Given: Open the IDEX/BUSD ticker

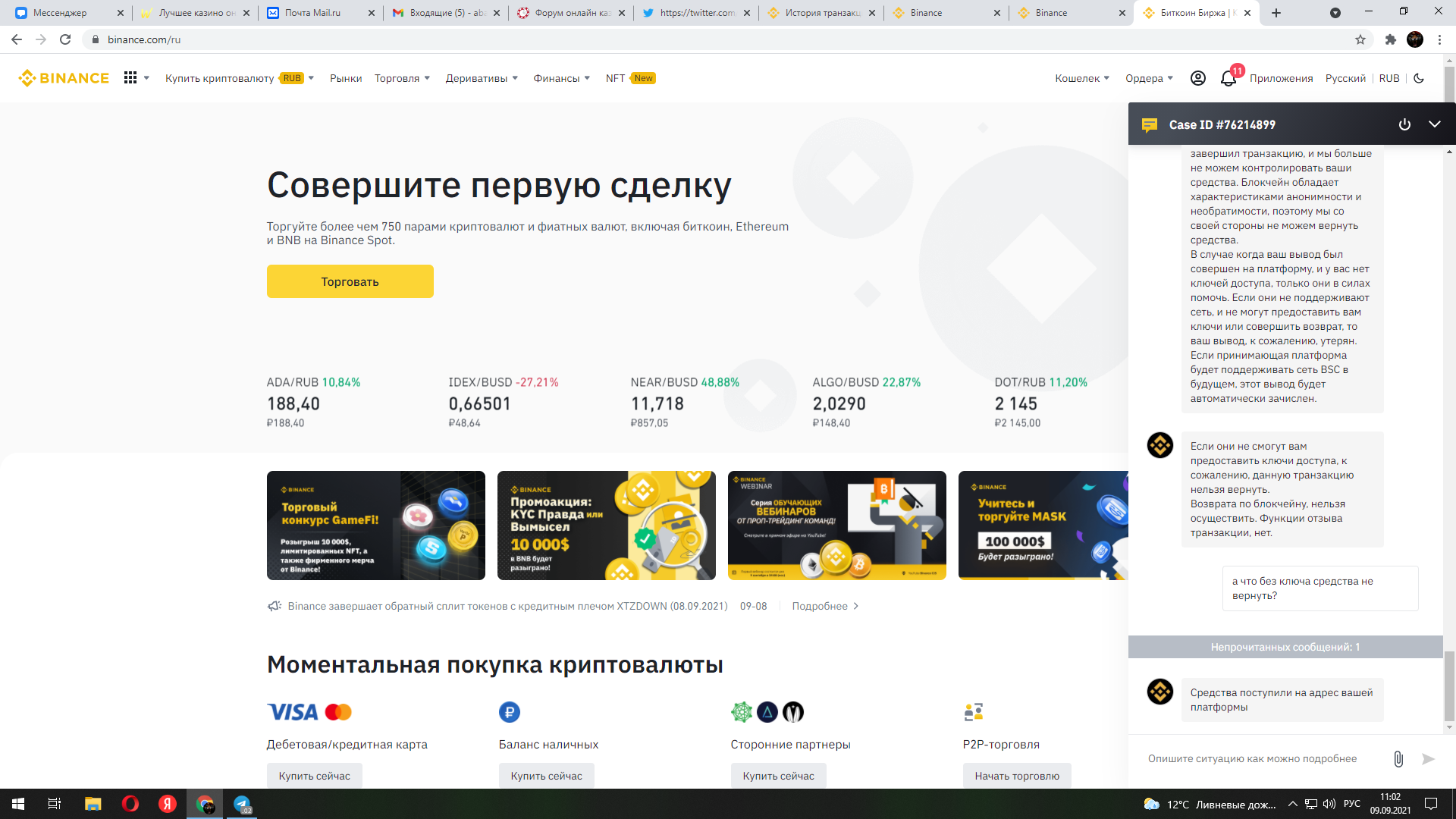Looking at the screenshot, I should pyautogui.click(x=504, y=403).
